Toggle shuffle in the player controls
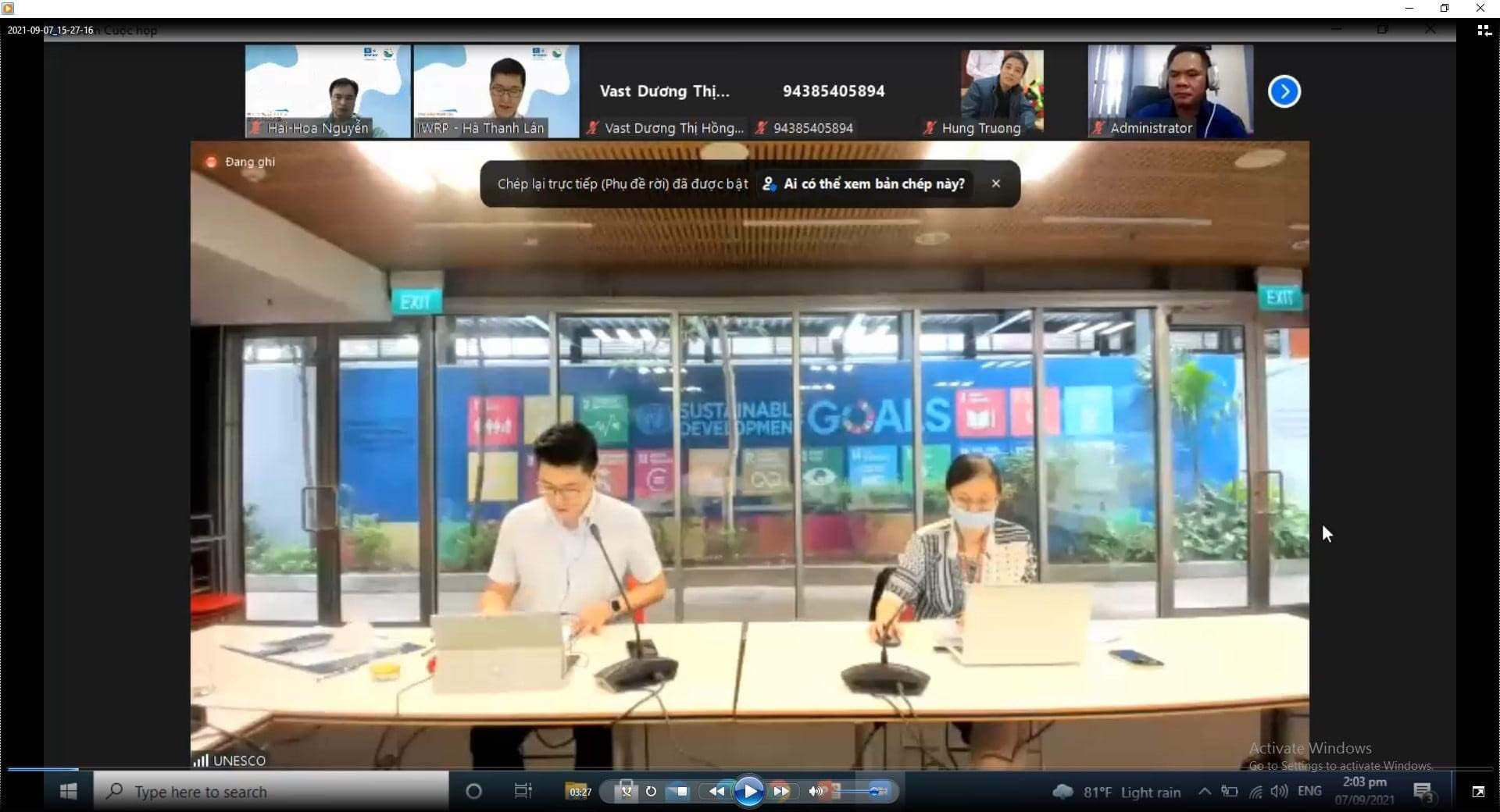The width and height of the screenshot is (1500, 812). (x=626, y=792)
